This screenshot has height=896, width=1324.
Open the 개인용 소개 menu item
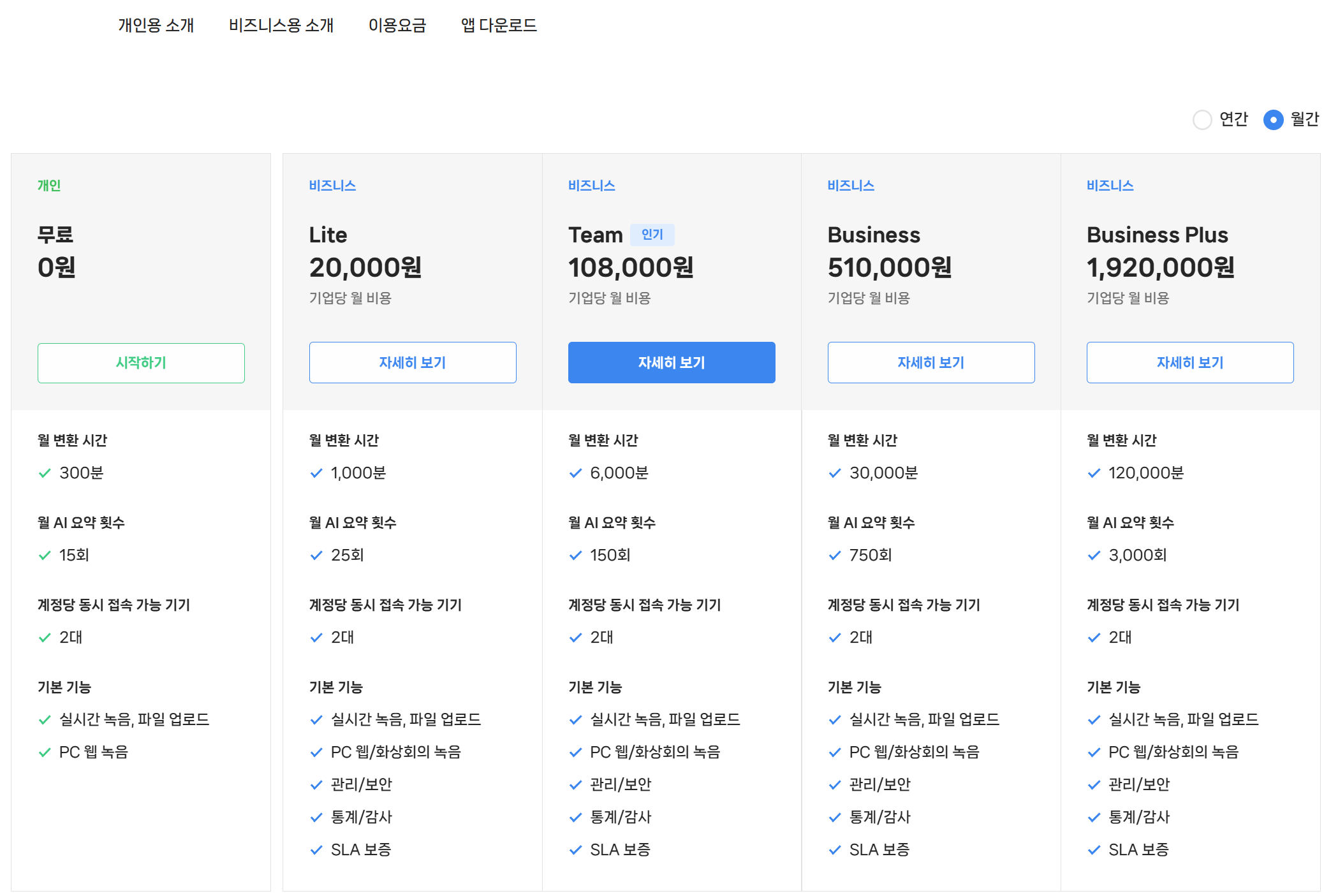click(156, 26)
